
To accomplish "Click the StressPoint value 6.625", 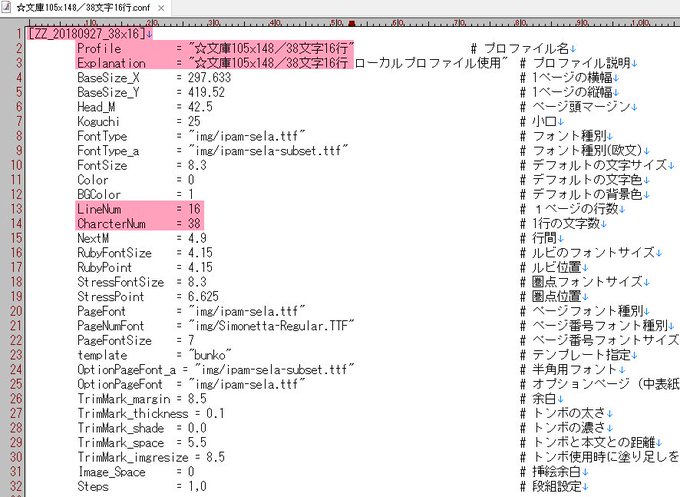I will pos(203,296).
